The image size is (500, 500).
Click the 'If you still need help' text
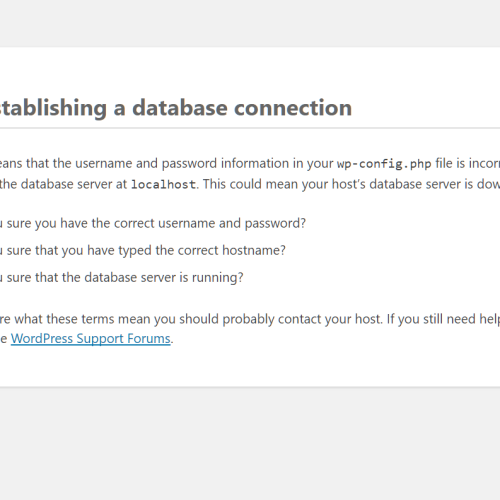click(x=443, y=319)
